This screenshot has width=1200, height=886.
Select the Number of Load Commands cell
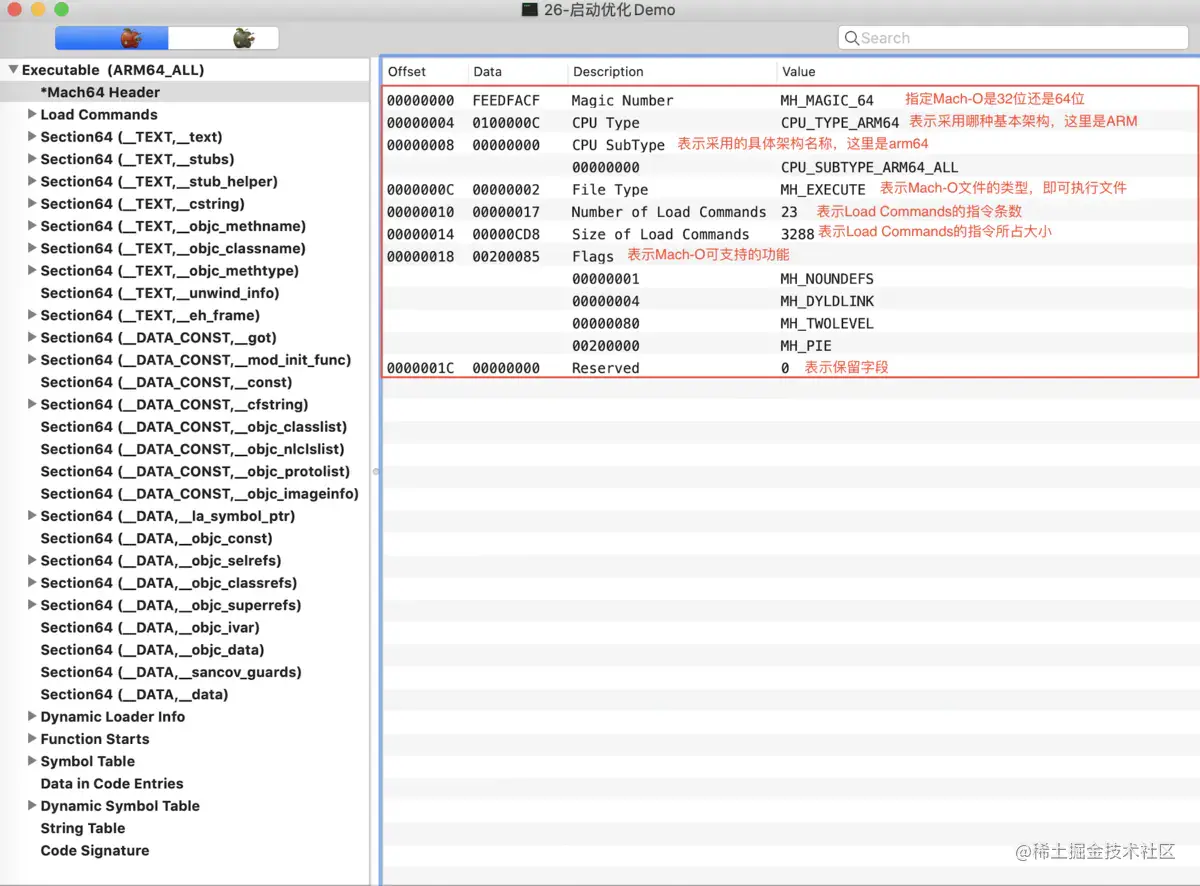point(669,212)
